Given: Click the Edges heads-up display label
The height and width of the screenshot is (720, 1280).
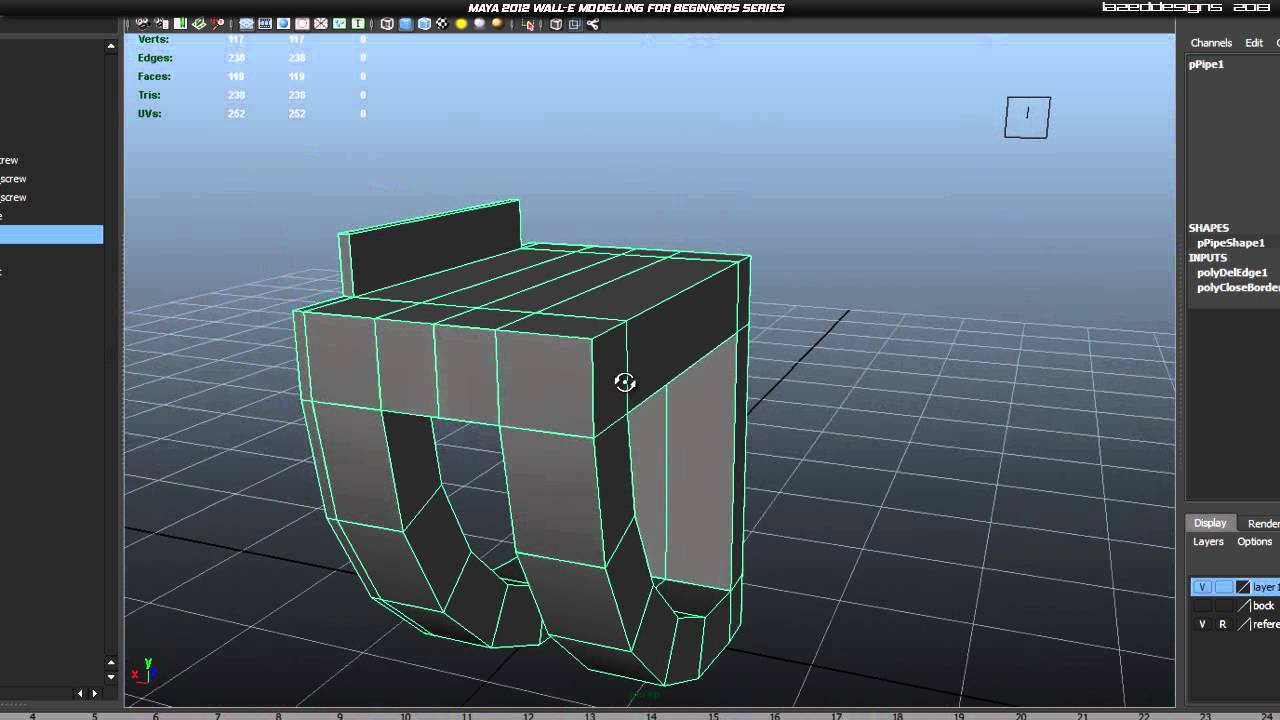Looking at the screenshot, I should [155, 58].
